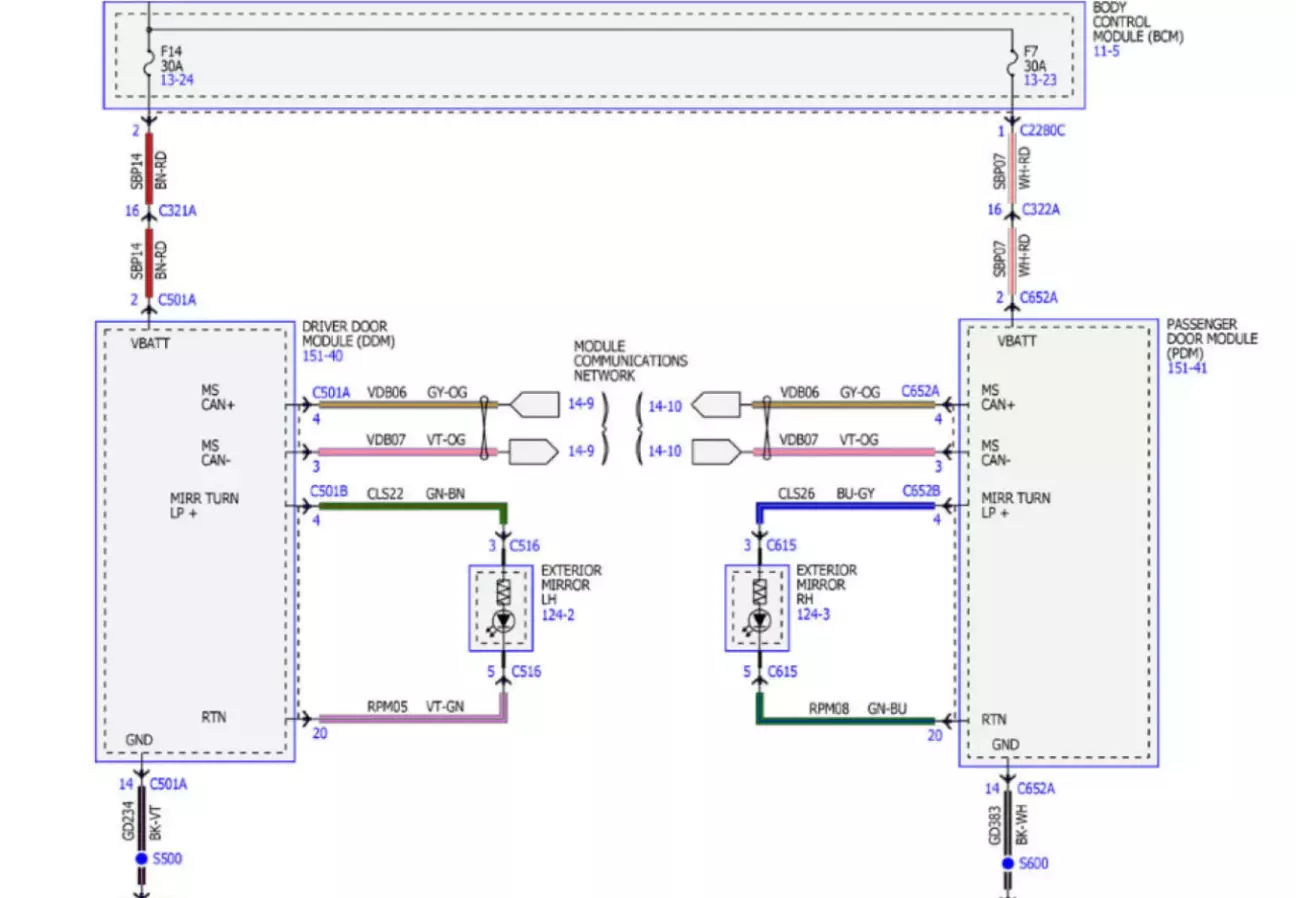Click connector label C321A
Image resolution: width=1296 pixels, height=898 pixels.
177,211
